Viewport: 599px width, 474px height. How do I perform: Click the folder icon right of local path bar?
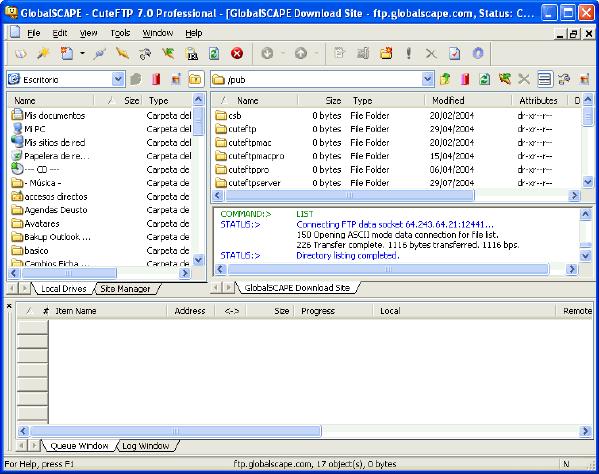coord(195,79)
